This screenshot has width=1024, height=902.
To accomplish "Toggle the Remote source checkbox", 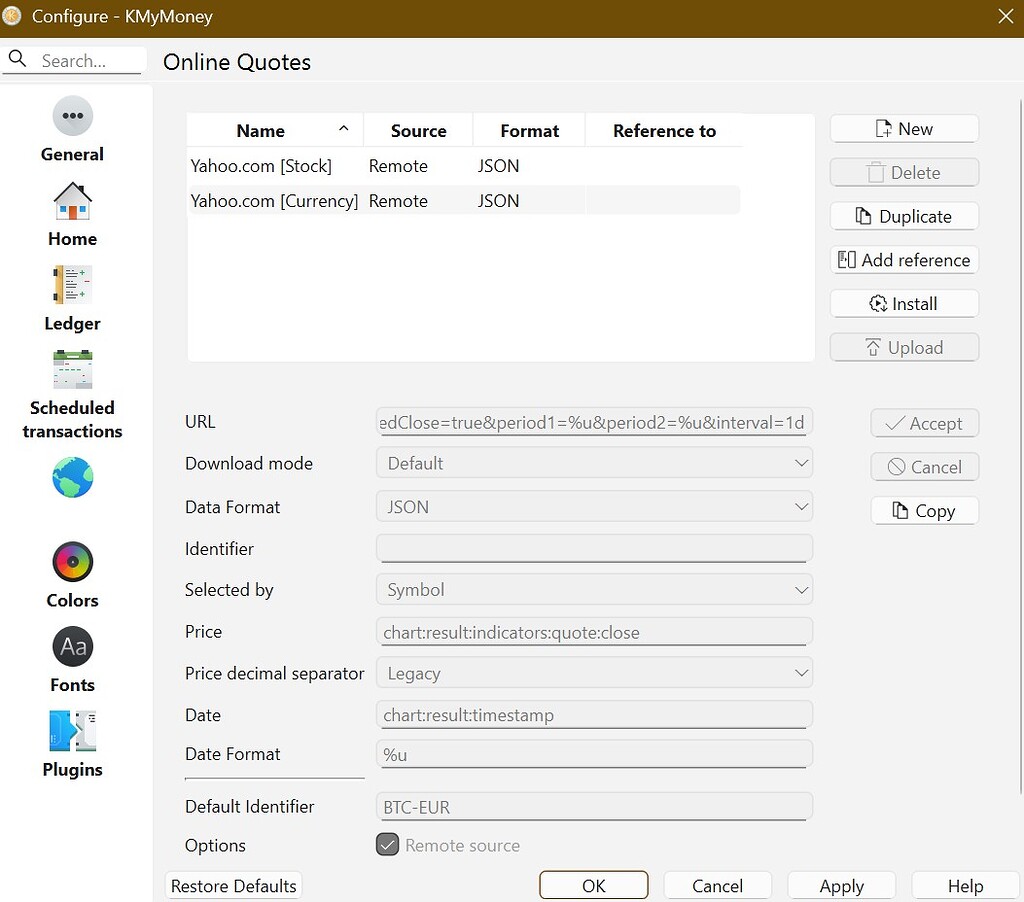I will click(387, 845).
